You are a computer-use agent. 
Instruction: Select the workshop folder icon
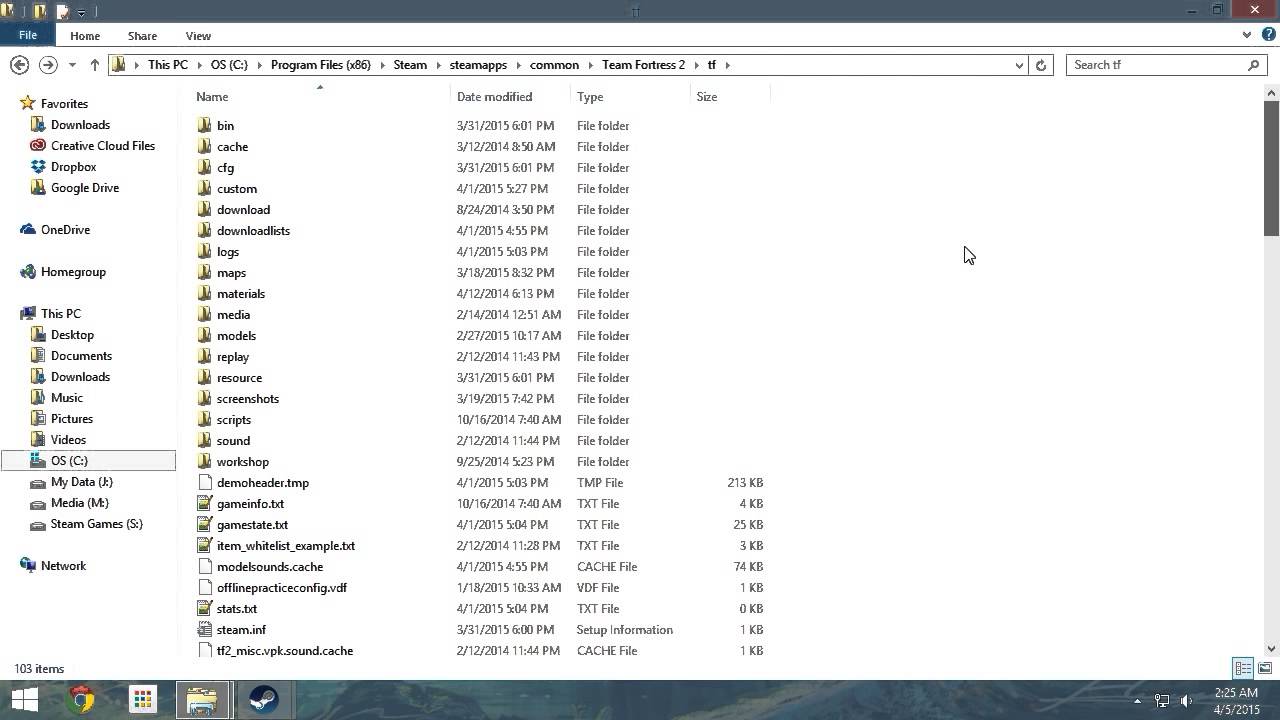205,461
